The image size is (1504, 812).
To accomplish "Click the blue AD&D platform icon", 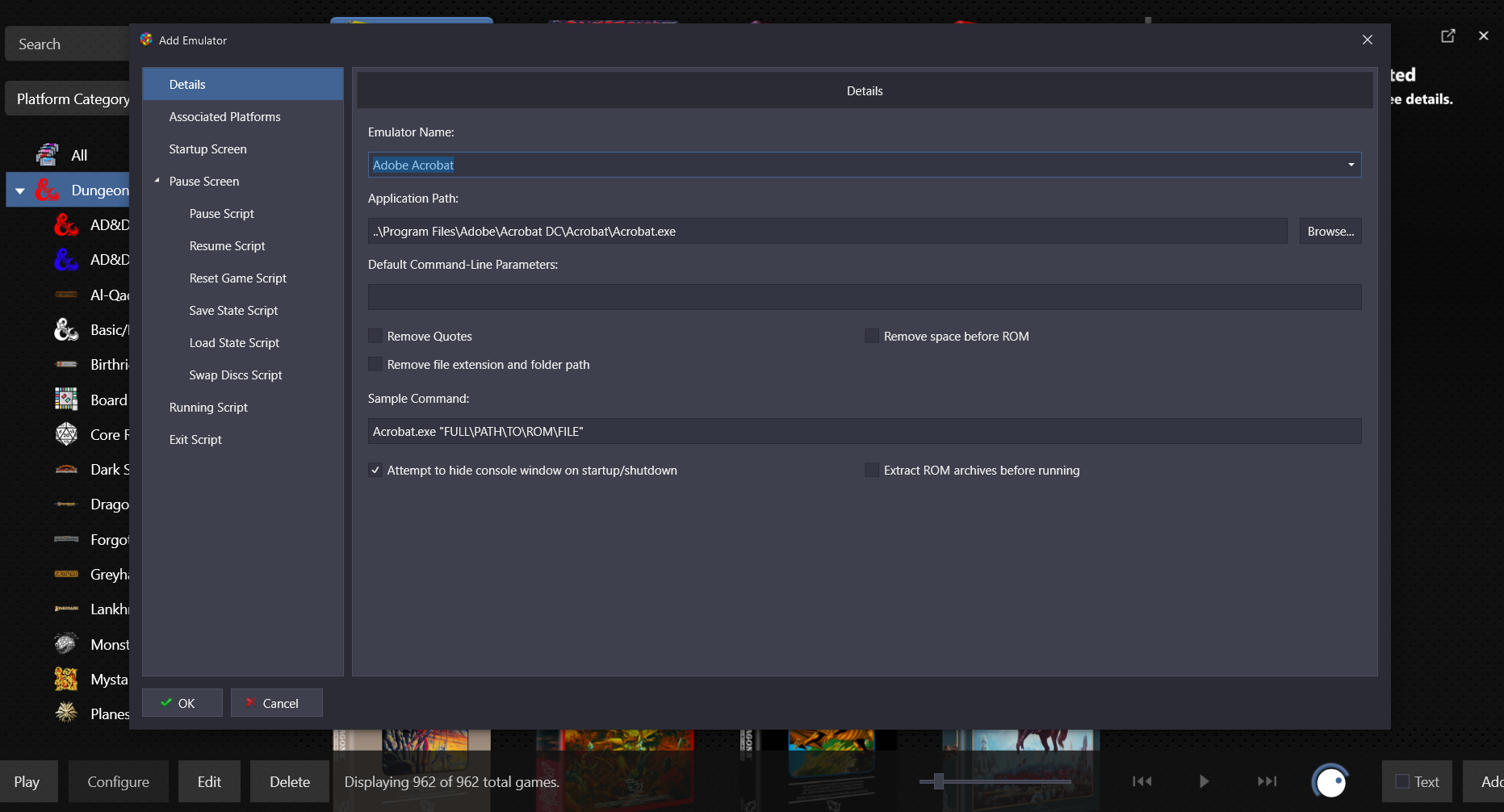I will (x=66, y=259).
